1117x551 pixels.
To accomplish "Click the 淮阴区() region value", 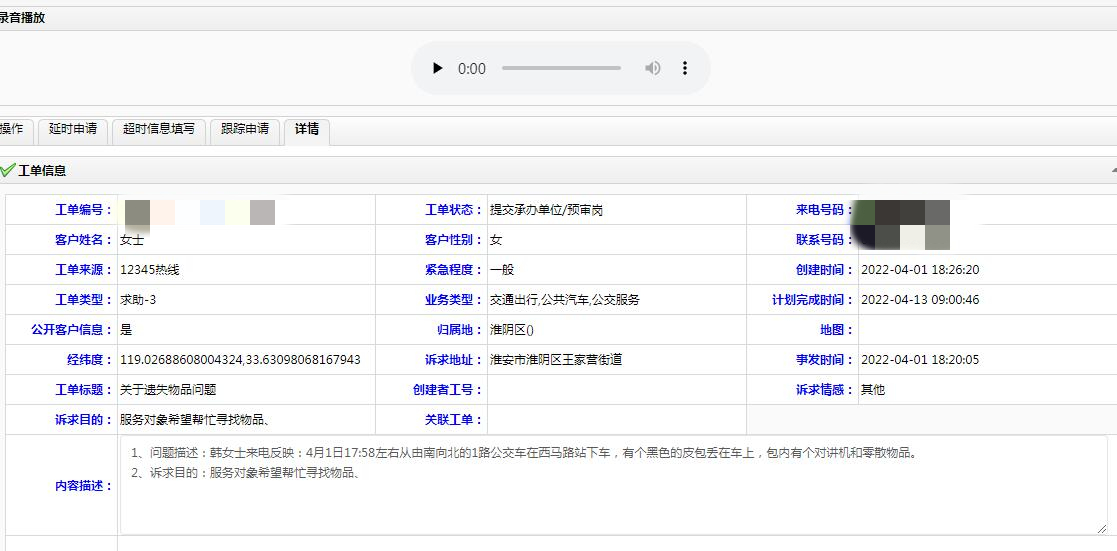I will 511,330.
